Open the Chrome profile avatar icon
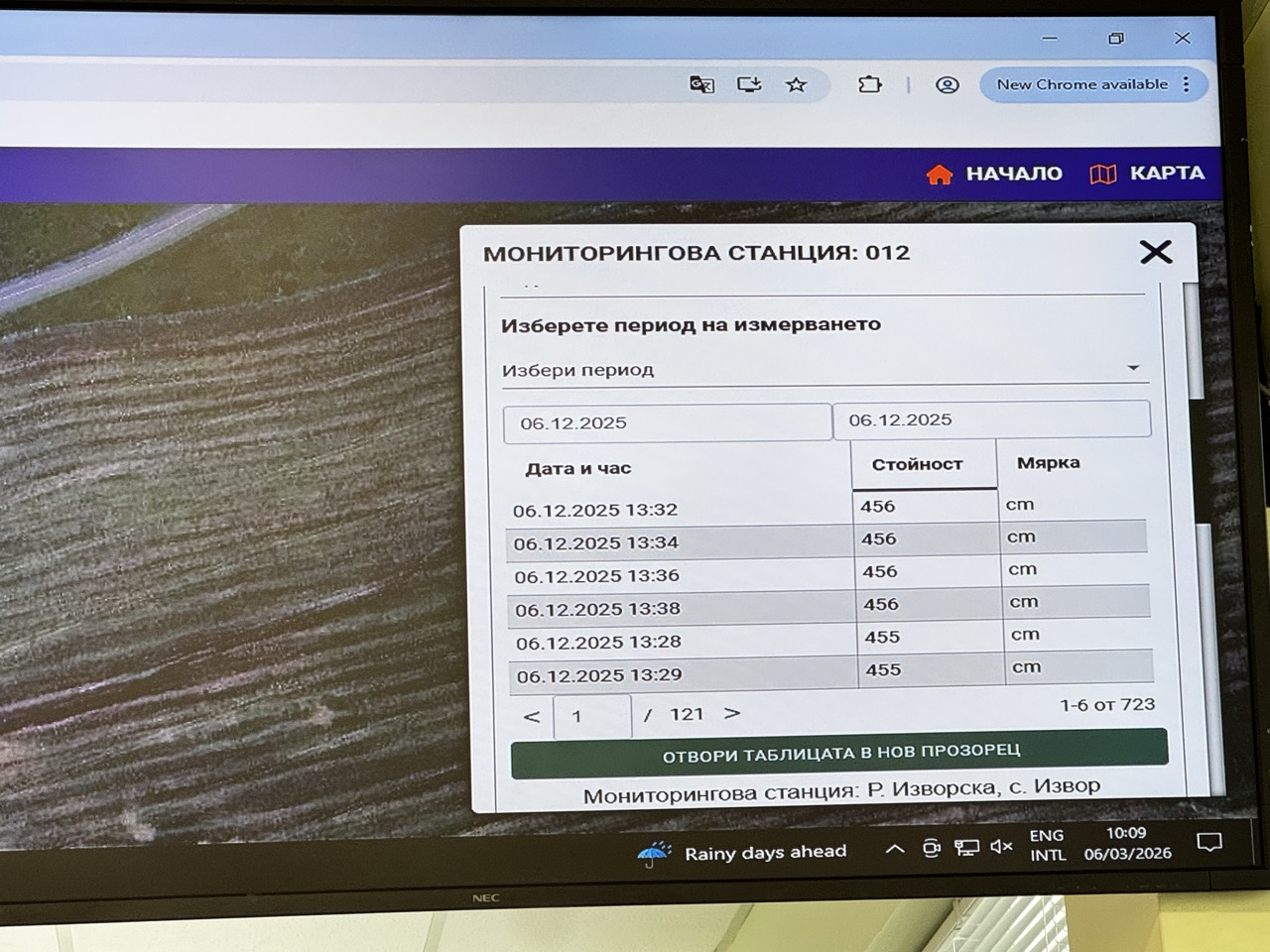The height and width of the screenshot is (952, 1270). coord(948,85)
